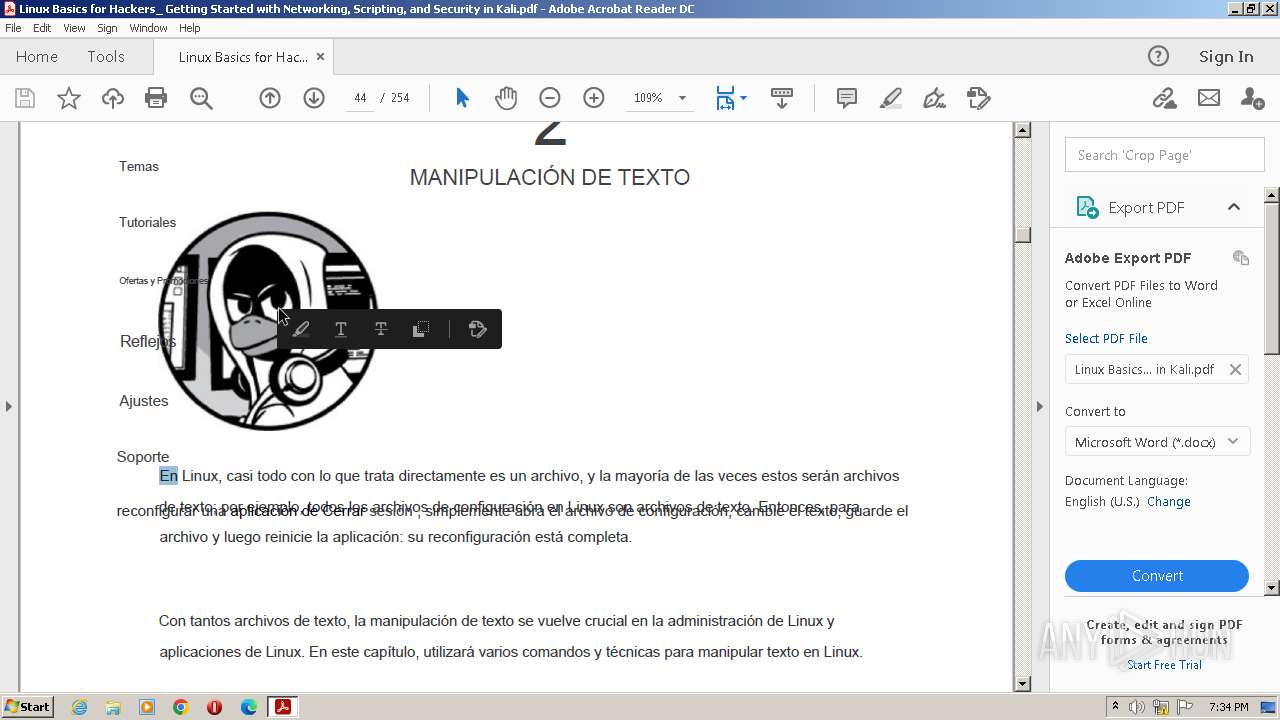Open the View menu
Image resolution: width=1280 pixels, height=720 pixels.
click(x=74, y=28)
